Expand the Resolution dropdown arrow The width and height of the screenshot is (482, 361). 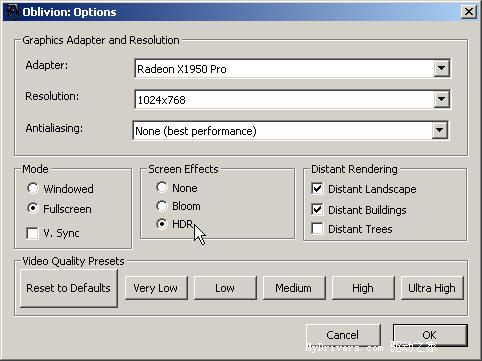(441, 99)
